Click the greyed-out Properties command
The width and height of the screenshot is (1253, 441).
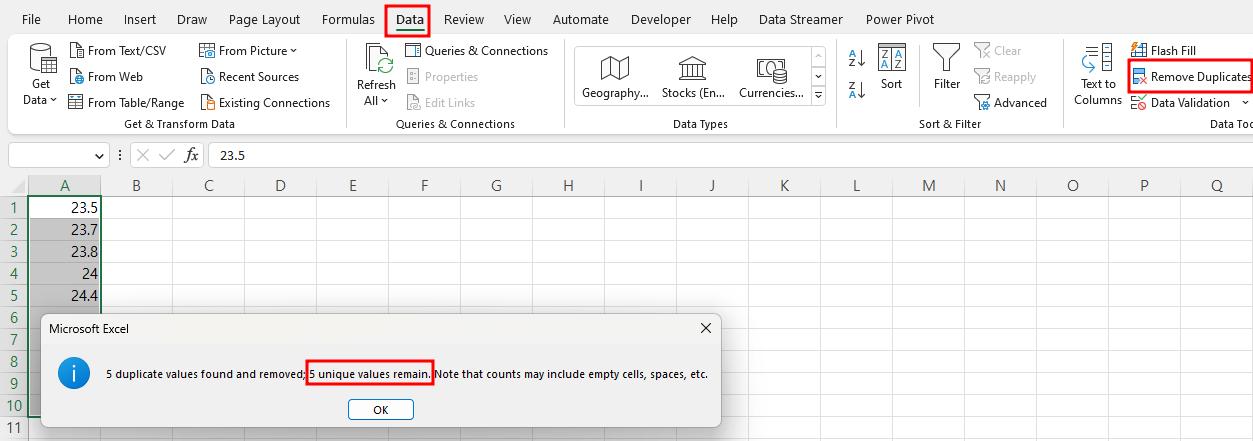[441, 76]
